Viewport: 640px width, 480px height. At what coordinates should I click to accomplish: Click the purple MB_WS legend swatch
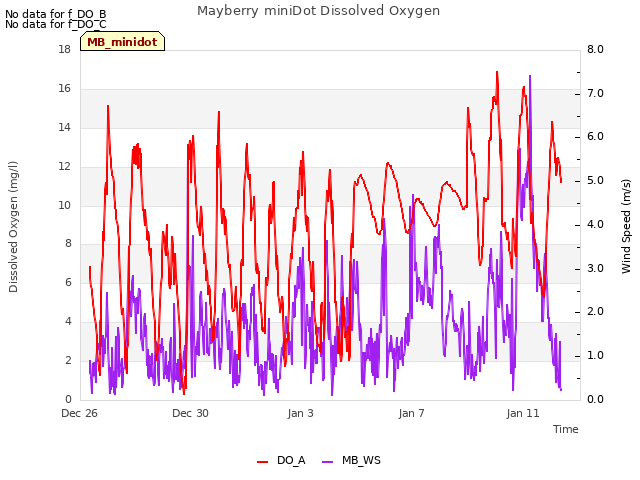pyautogui.click(x=327, y=462)
